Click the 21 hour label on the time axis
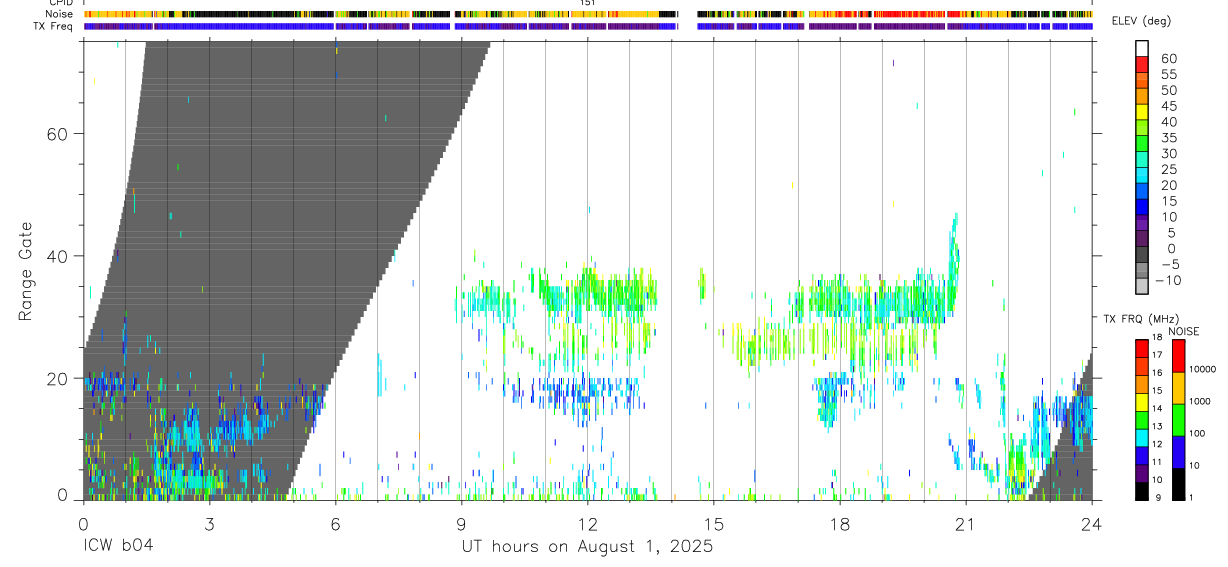 point(966,523)
